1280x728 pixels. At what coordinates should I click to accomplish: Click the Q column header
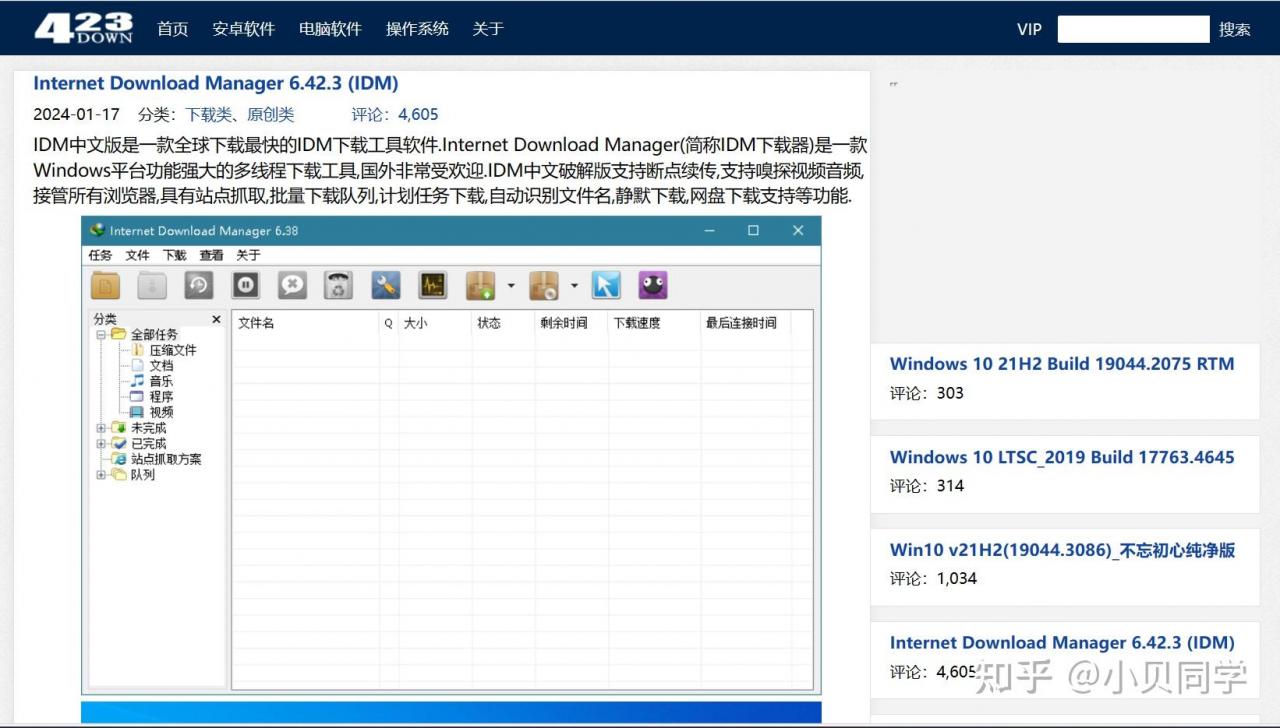[x=389, y=323]
